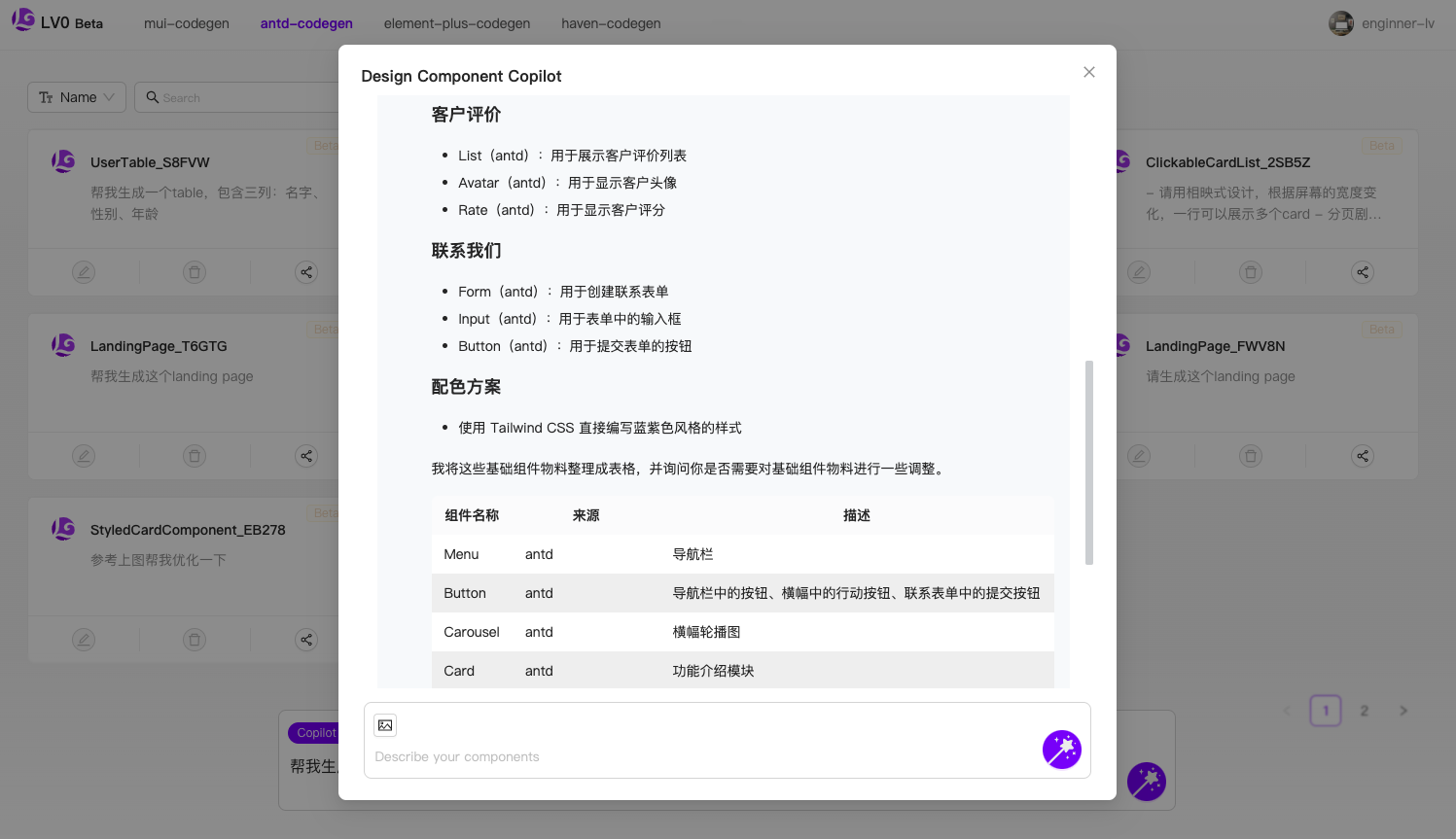Click the edit icon on StyledCardComponent_EB278 card
The height and width of the screenshot is (839, 1456).
[84, 639]
